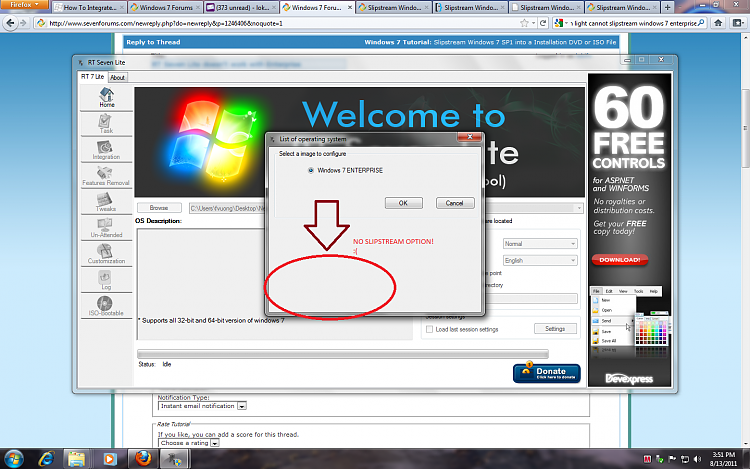Switch to the 373 unread mail tab

click(242, 7)
